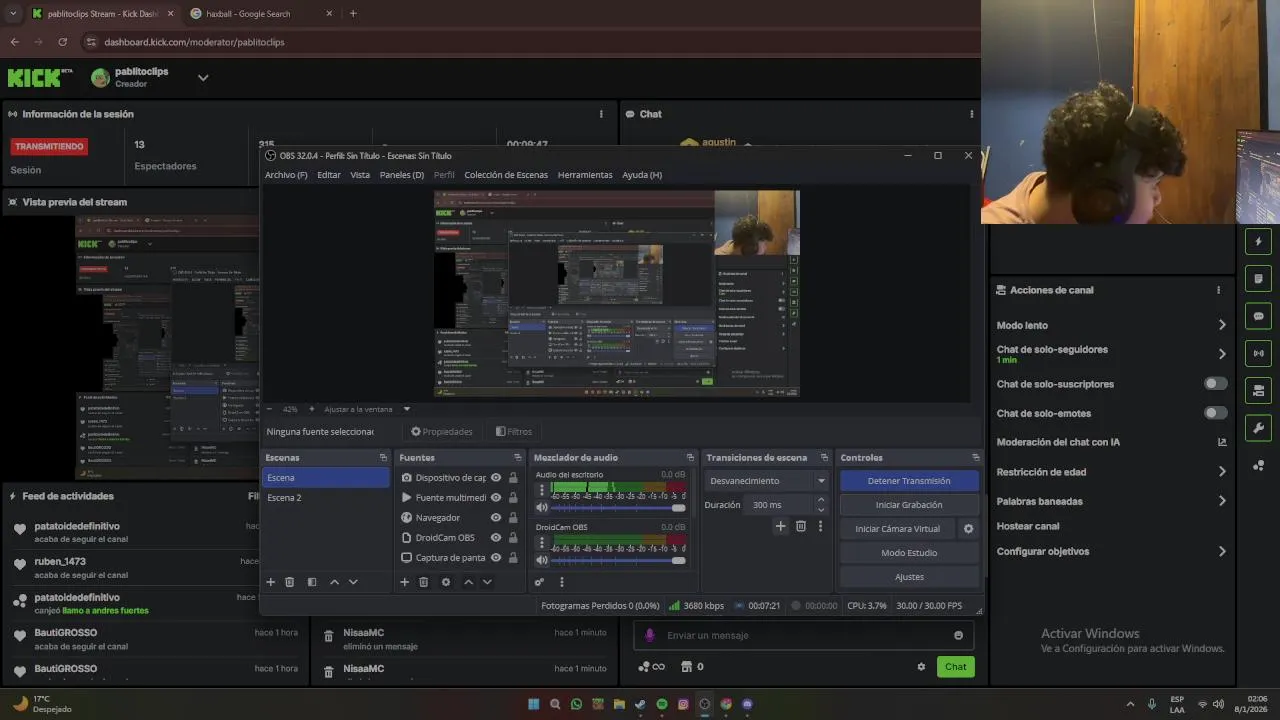This screenshot has width=1280, height=720.
Task: Expand Palabras baneadas chevron
Action: (x=1222, y=501)
